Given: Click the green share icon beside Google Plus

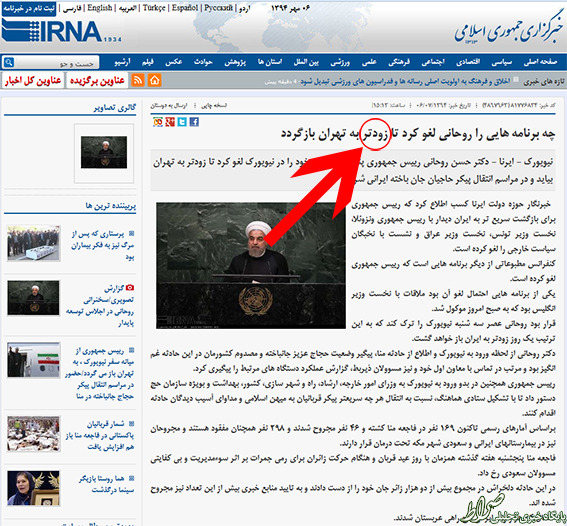Looking at the screenshot, I should tap(158, 122).
